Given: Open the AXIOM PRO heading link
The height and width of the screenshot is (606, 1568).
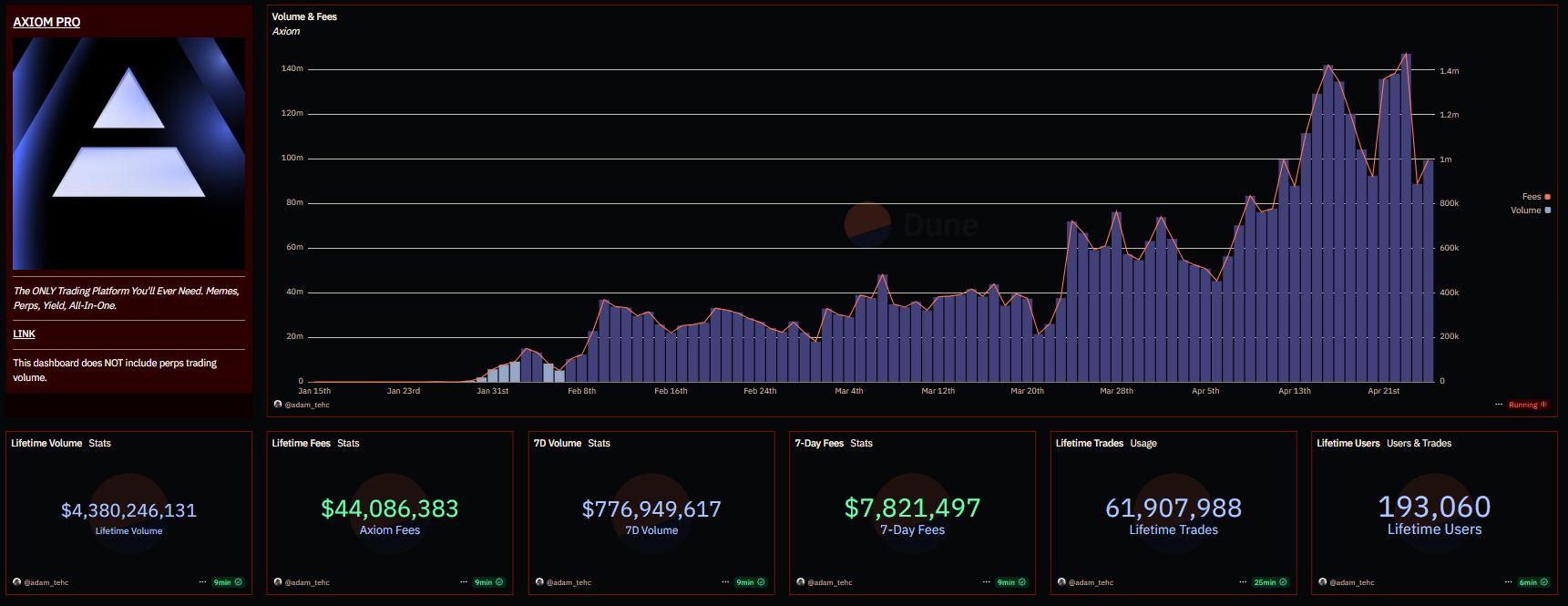Looking at the screenshot, I should [46, 22].
